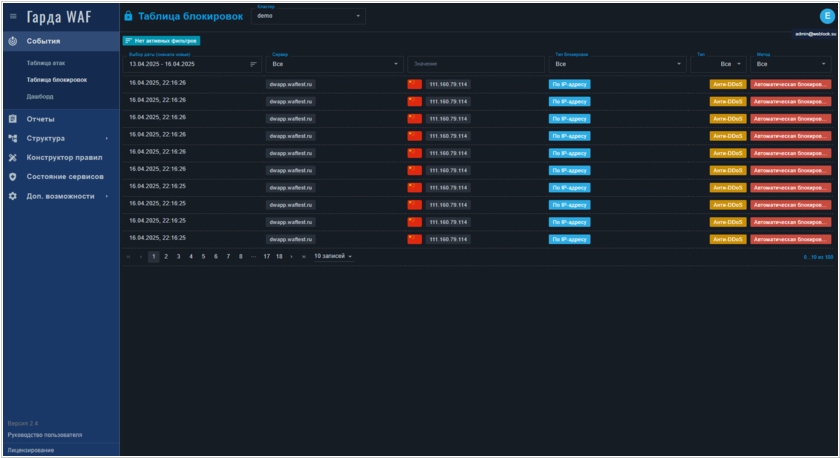The height and width of the screenshot is (458, 840).
Task: Toggle the hamburger menu sidebar icon
Action: coord(13,17)
